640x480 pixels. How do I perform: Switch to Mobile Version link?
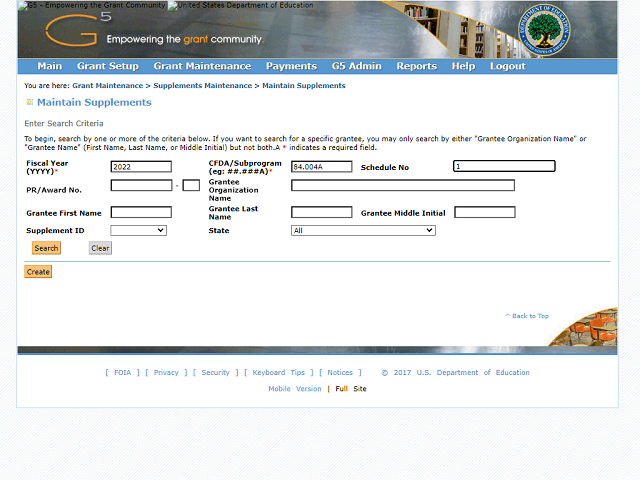[295, 389]
